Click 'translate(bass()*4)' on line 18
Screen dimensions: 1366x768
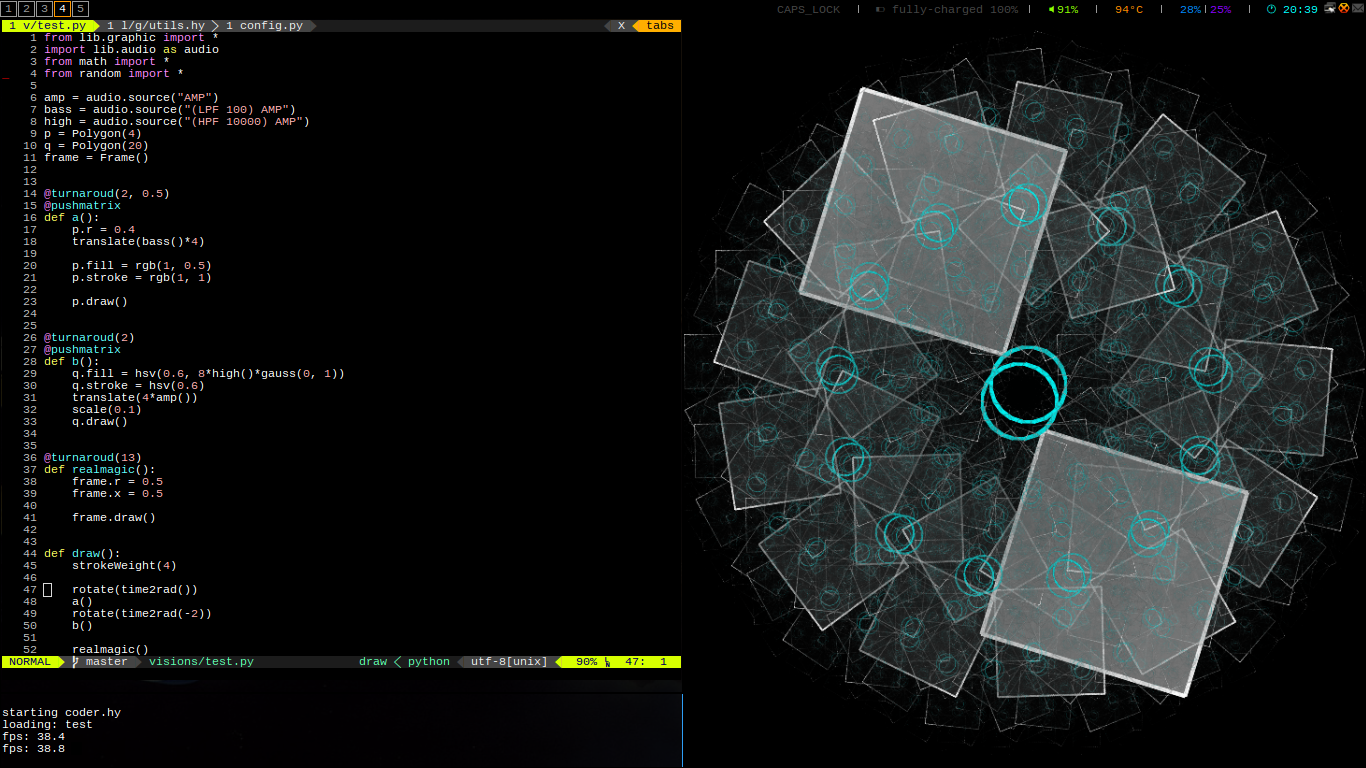pyautogui.click(x=138, y=241)
